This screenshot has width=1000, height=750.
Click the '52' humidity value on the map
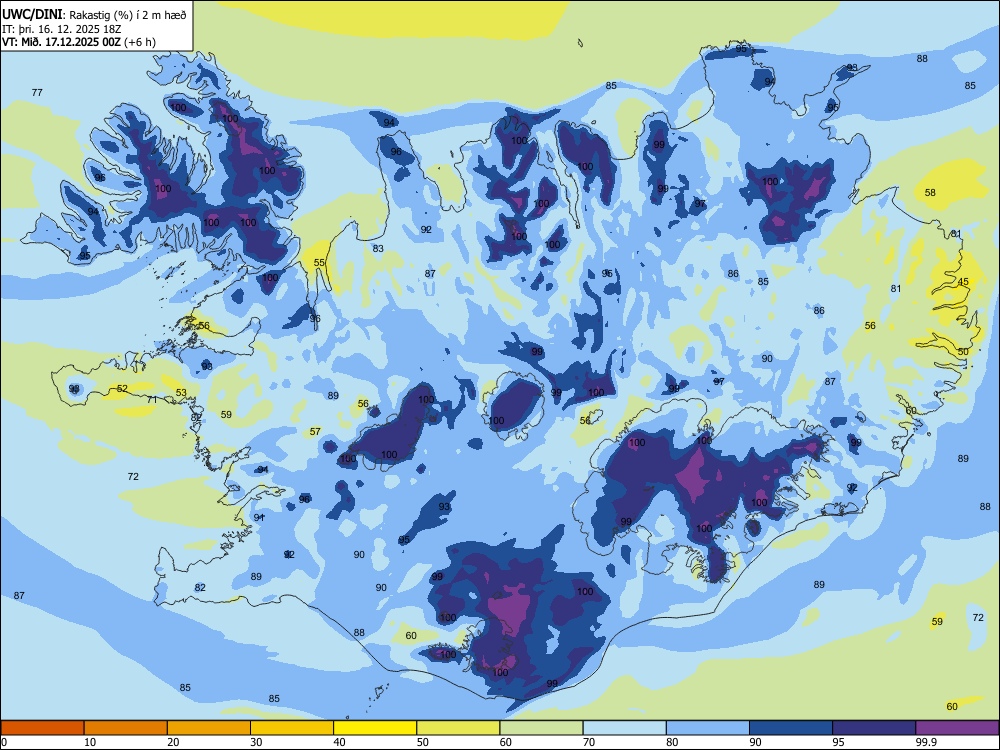[122, 388]
